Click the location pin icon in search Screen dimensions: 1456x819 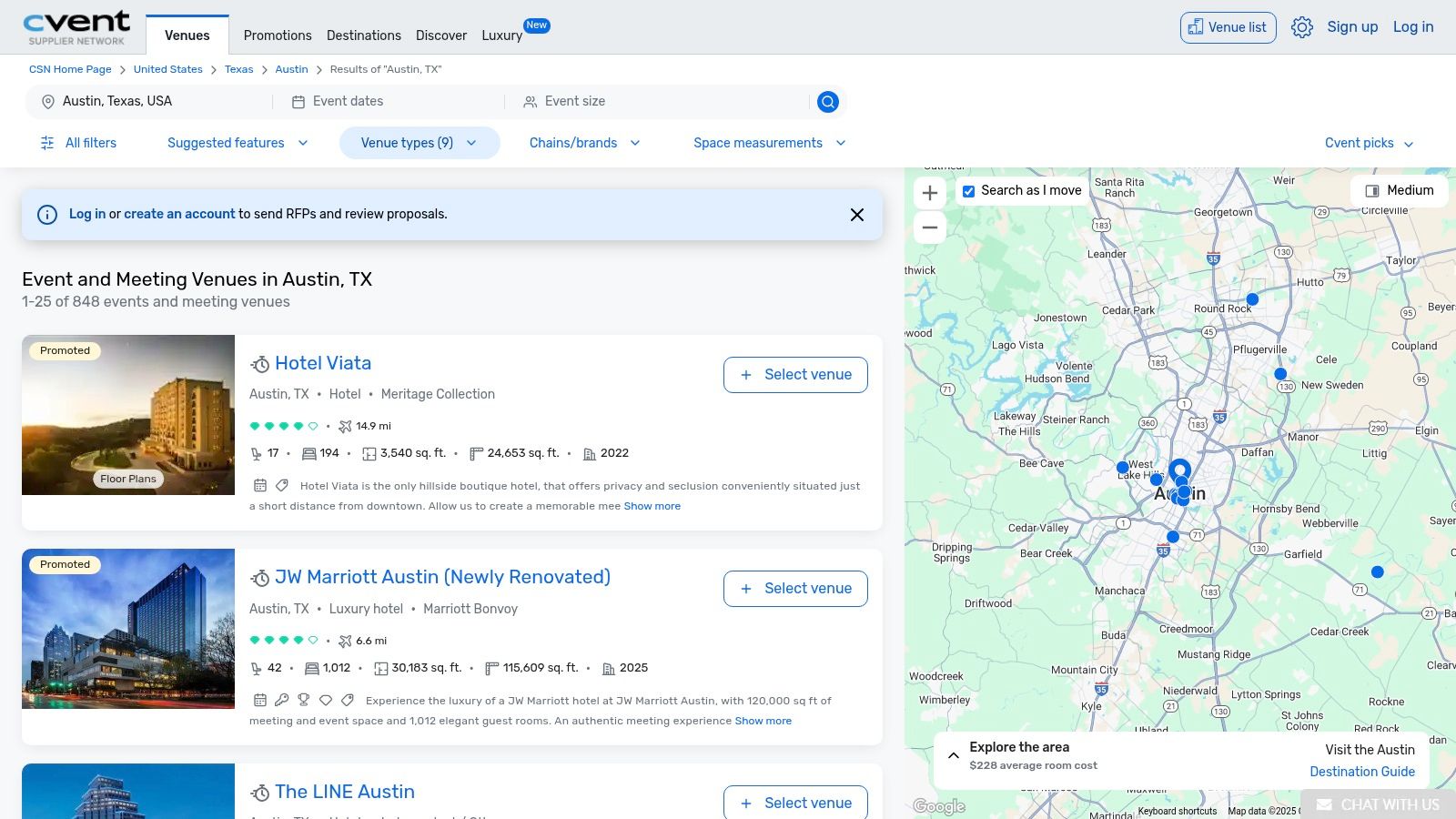click(48, 102)
